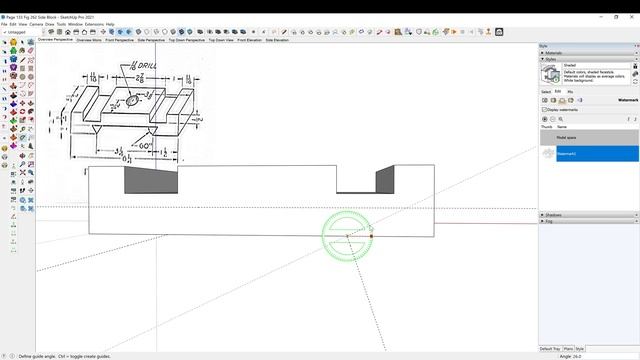Screen dimensions: 640x360
Task: Switch to Side Perspective scene tab
Action: point(151,40)
